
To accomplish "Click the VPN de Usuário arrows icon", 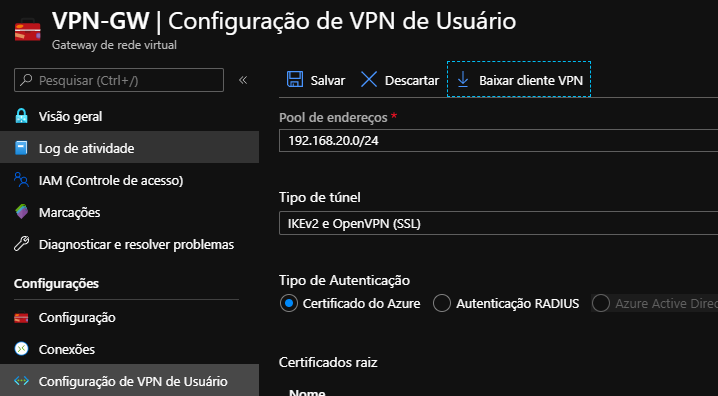I will [x=21, y=381].
